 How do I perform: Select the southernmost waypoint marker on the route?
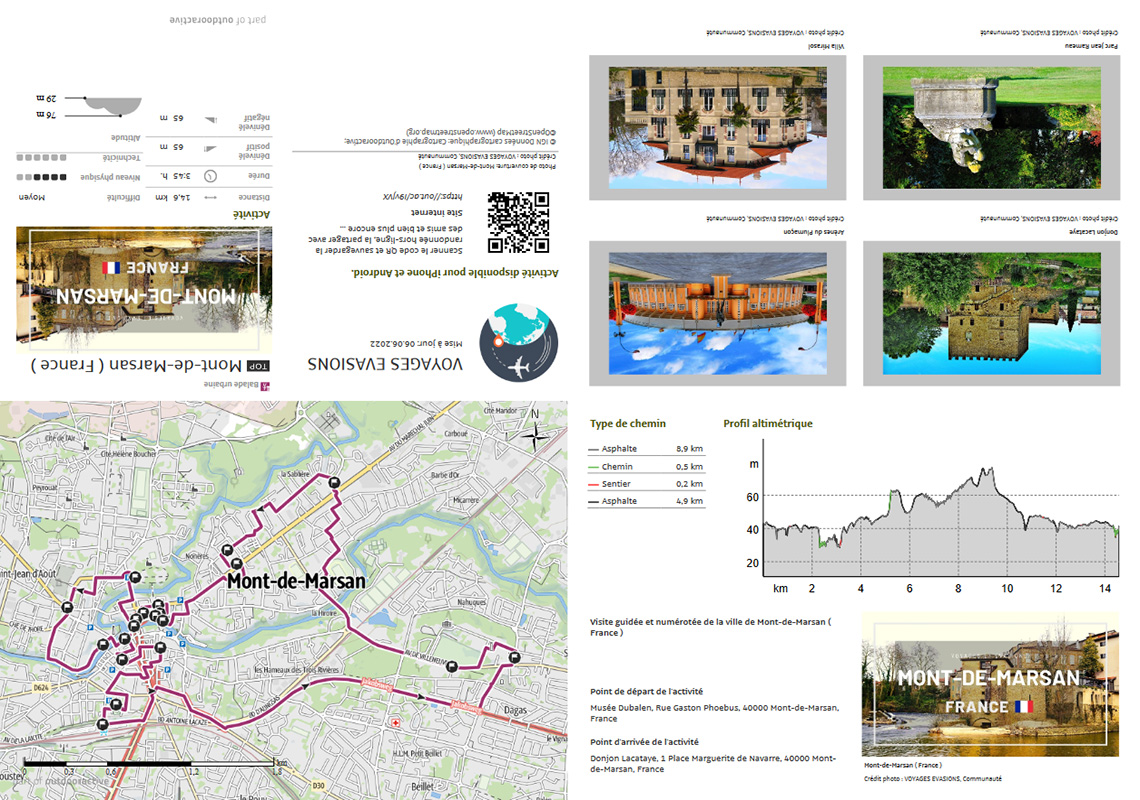point(103,724)
